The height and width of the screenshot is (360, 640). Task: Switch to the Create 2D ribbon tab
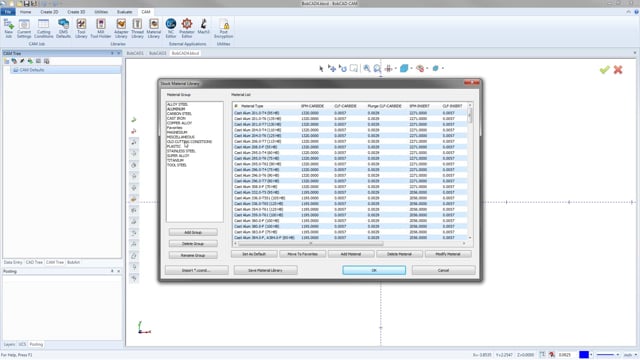[49, 12]
